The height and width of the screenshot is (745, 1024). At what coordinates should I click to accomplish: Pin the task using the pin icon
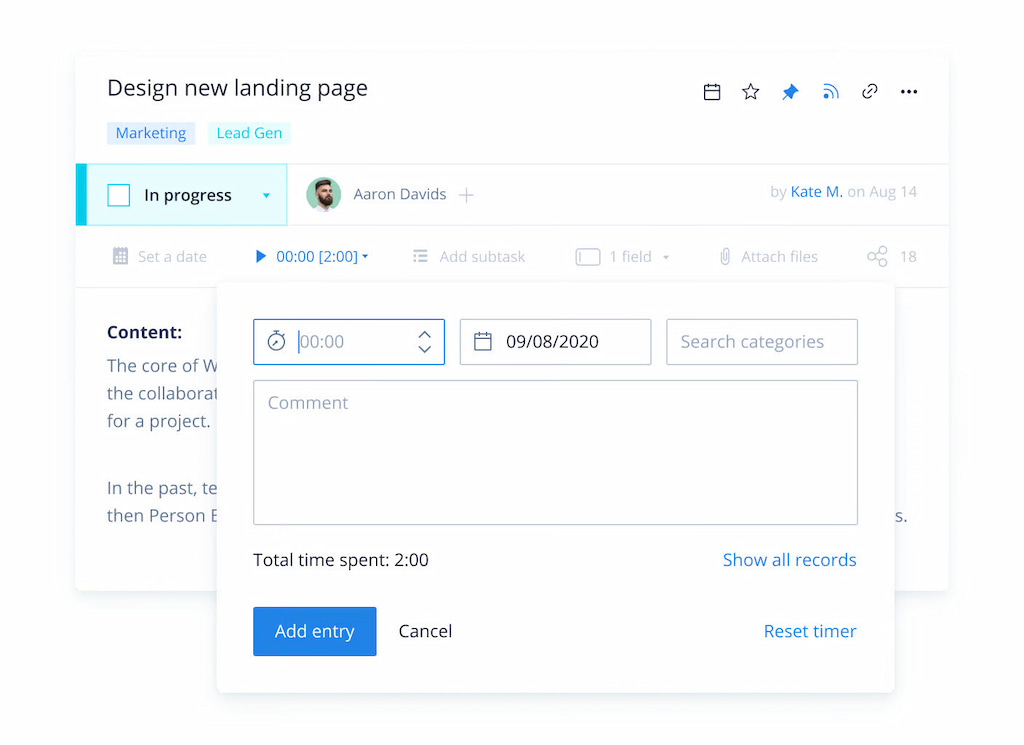790,91
